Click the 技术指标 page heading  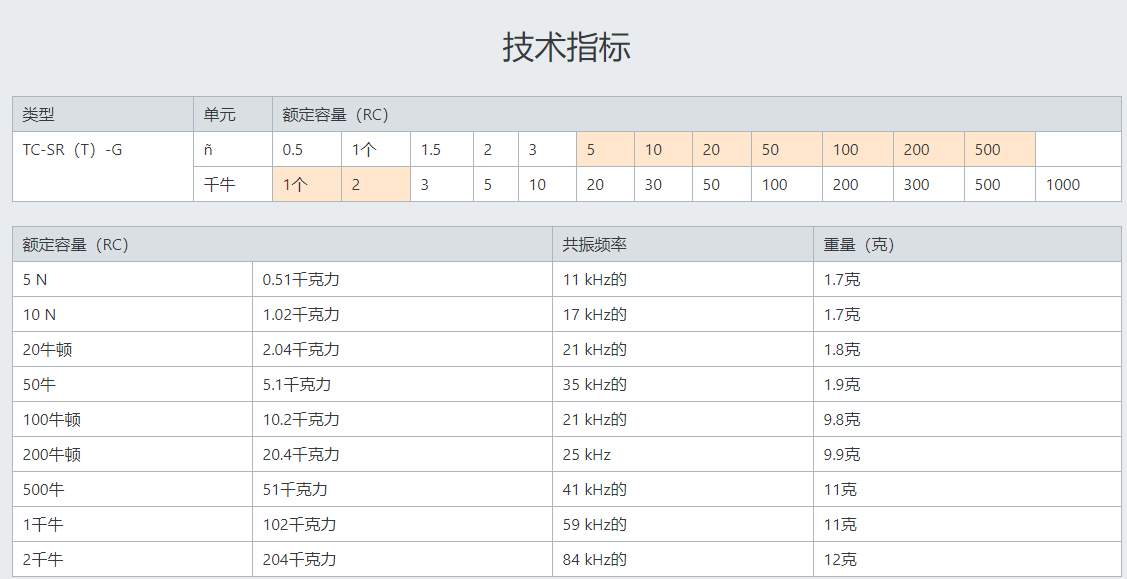(x=566, y=47)
